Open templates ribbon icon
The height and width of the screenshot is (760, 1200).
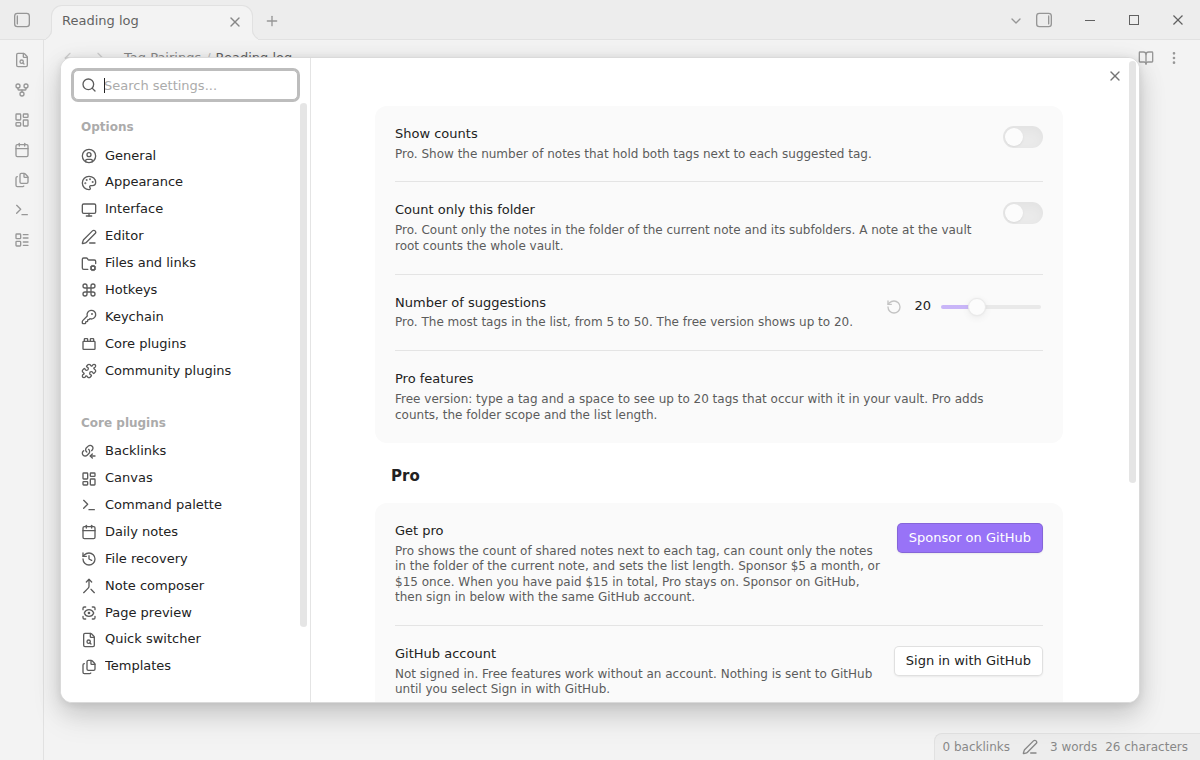coord(22,180)
